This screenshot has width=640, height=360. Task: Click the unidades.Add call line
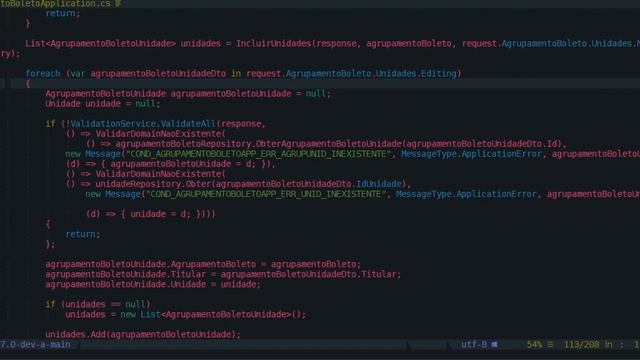point(143,335)
